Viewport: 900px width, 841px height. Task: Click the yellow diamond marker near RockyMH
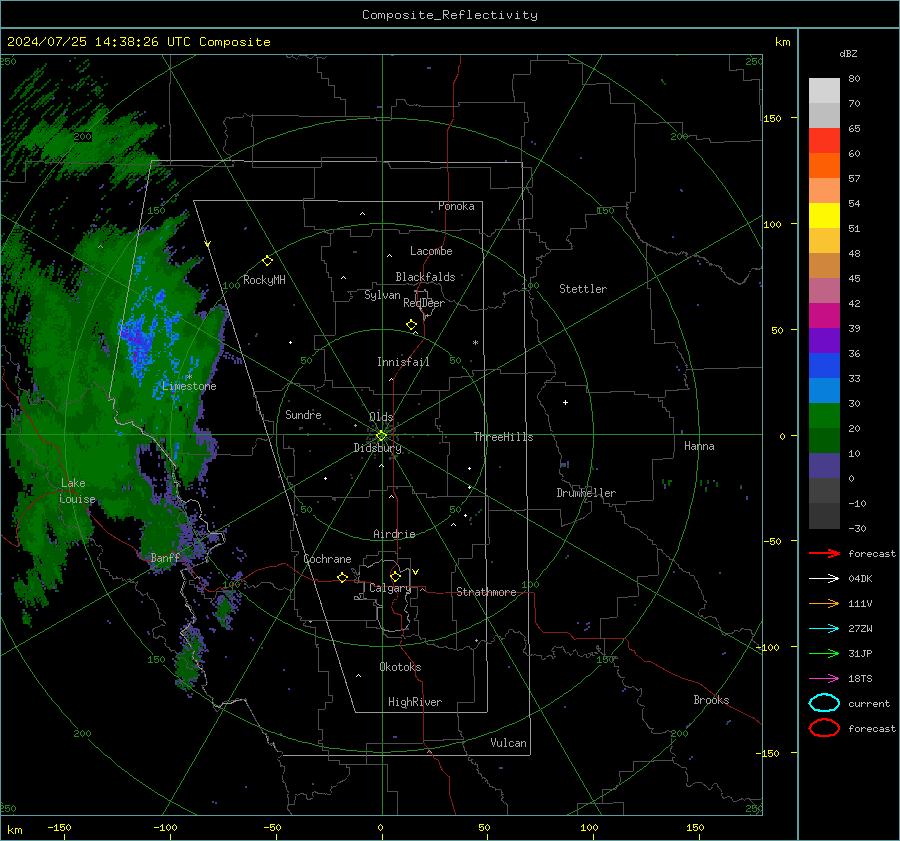click(267, 261)
